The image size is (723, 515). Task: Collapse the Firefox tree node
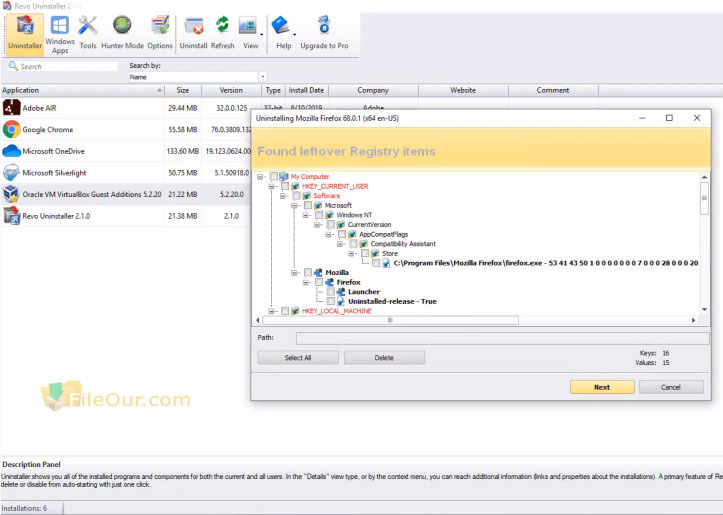click(x=306, y=282)
